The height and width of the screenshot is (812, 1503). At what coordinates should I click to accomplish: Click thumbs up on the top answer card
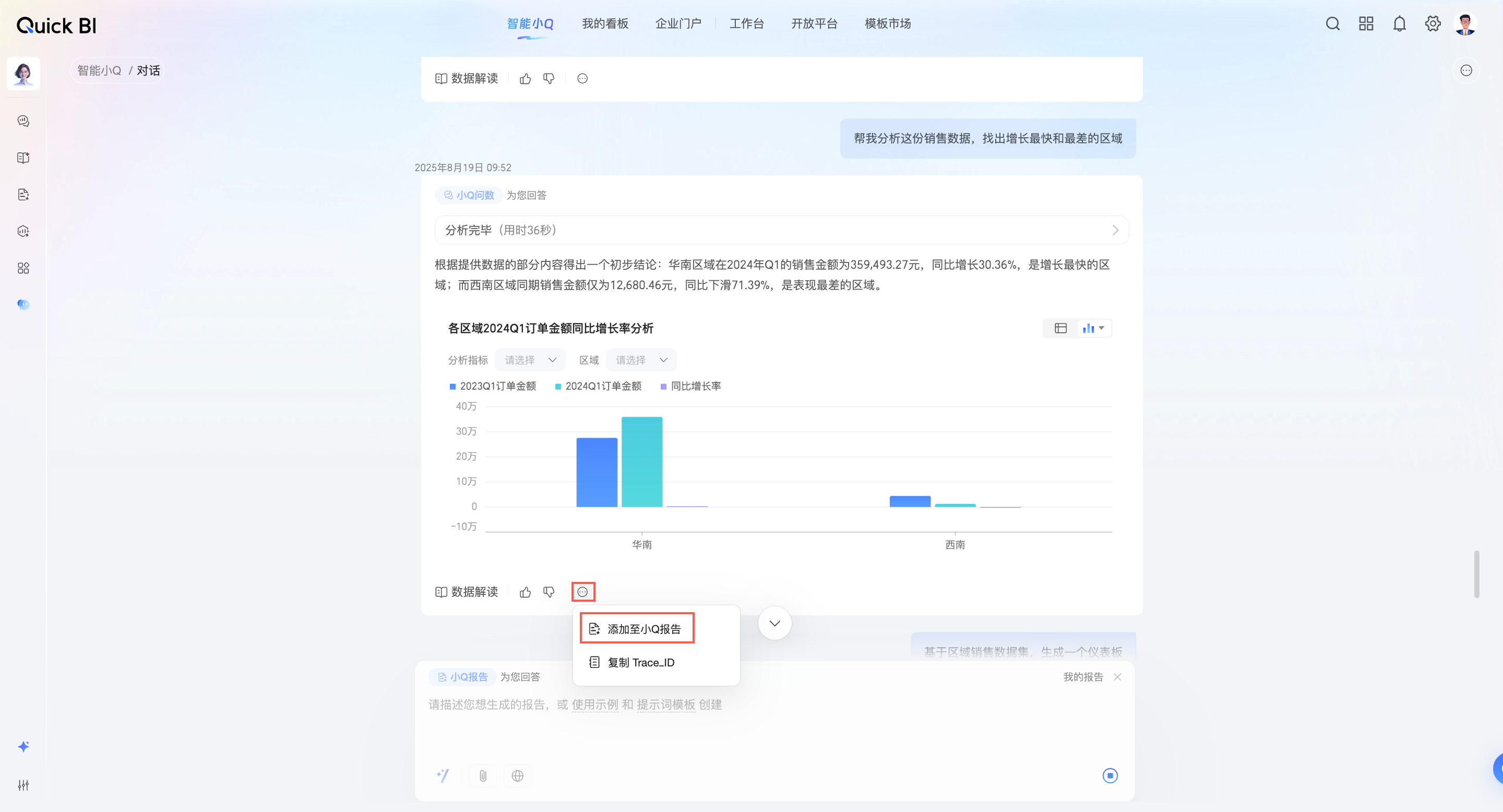(x=525, y=79)
